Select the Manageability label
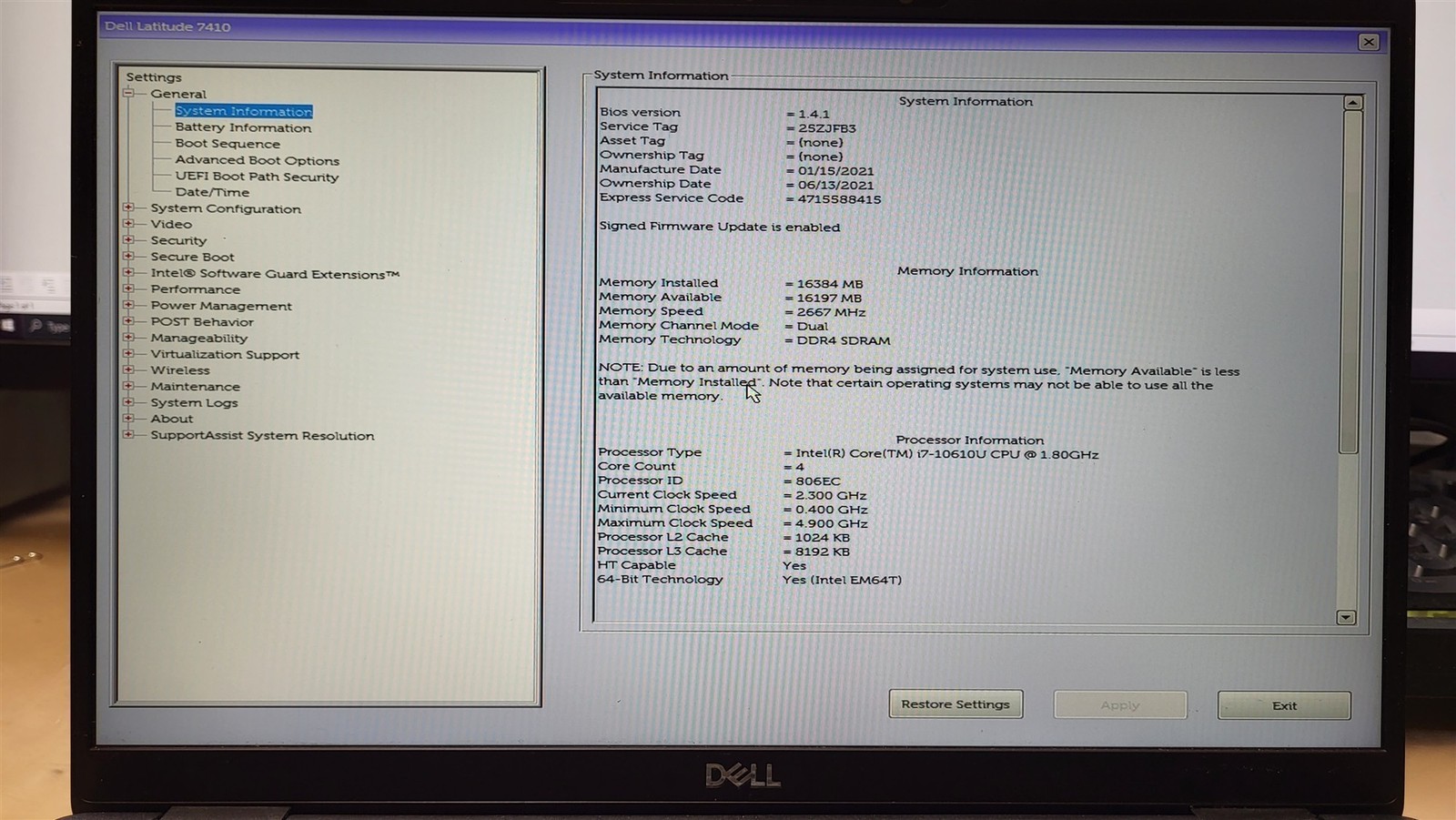The image size is (1456, 820). 199,338
